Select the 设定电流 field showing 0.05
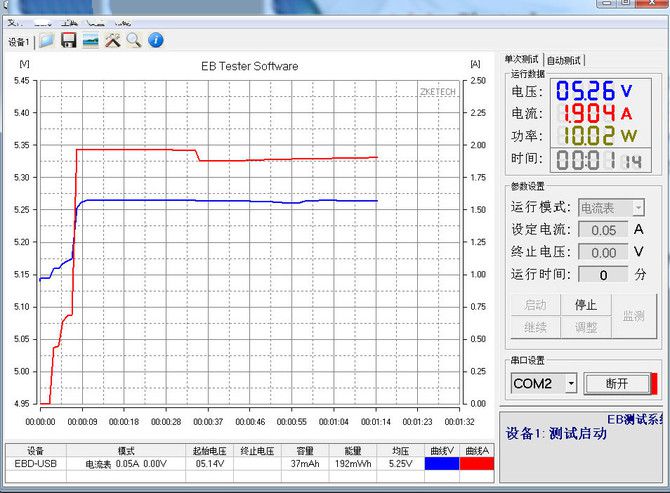Viewport: 670px width, 493px height. pos(603,230)
